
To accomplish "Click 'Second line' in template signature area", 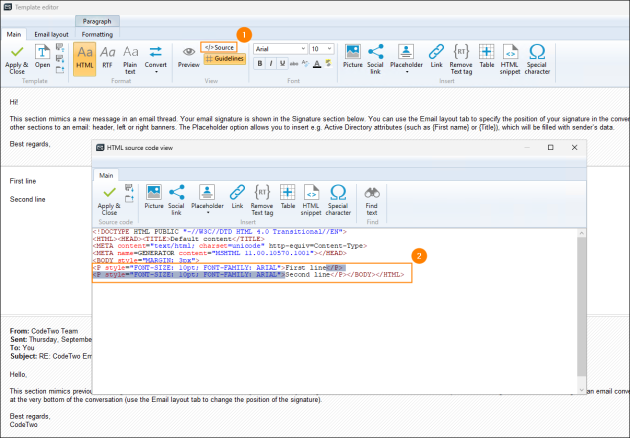I will [27, 199].
